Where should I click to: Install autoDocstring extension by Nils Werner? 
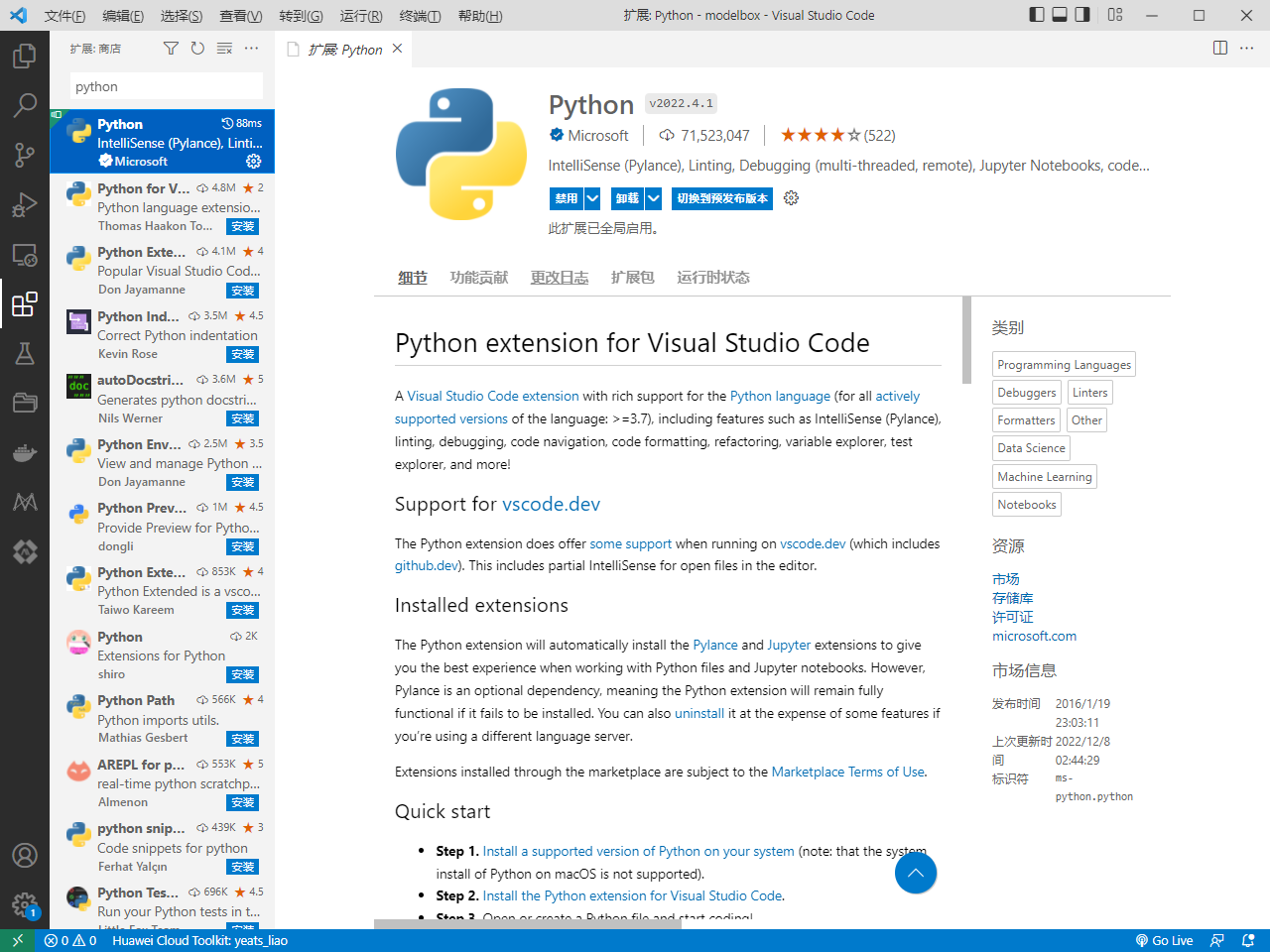(243, 418)
